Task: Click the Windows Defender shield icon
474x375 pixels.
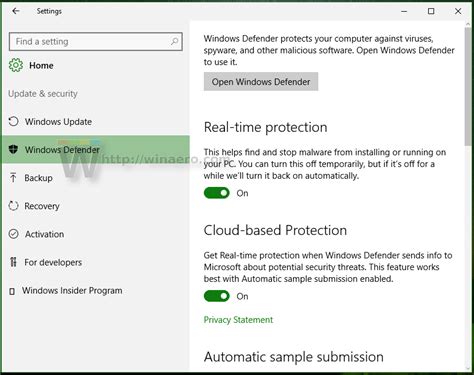Action: pos(13,149)
